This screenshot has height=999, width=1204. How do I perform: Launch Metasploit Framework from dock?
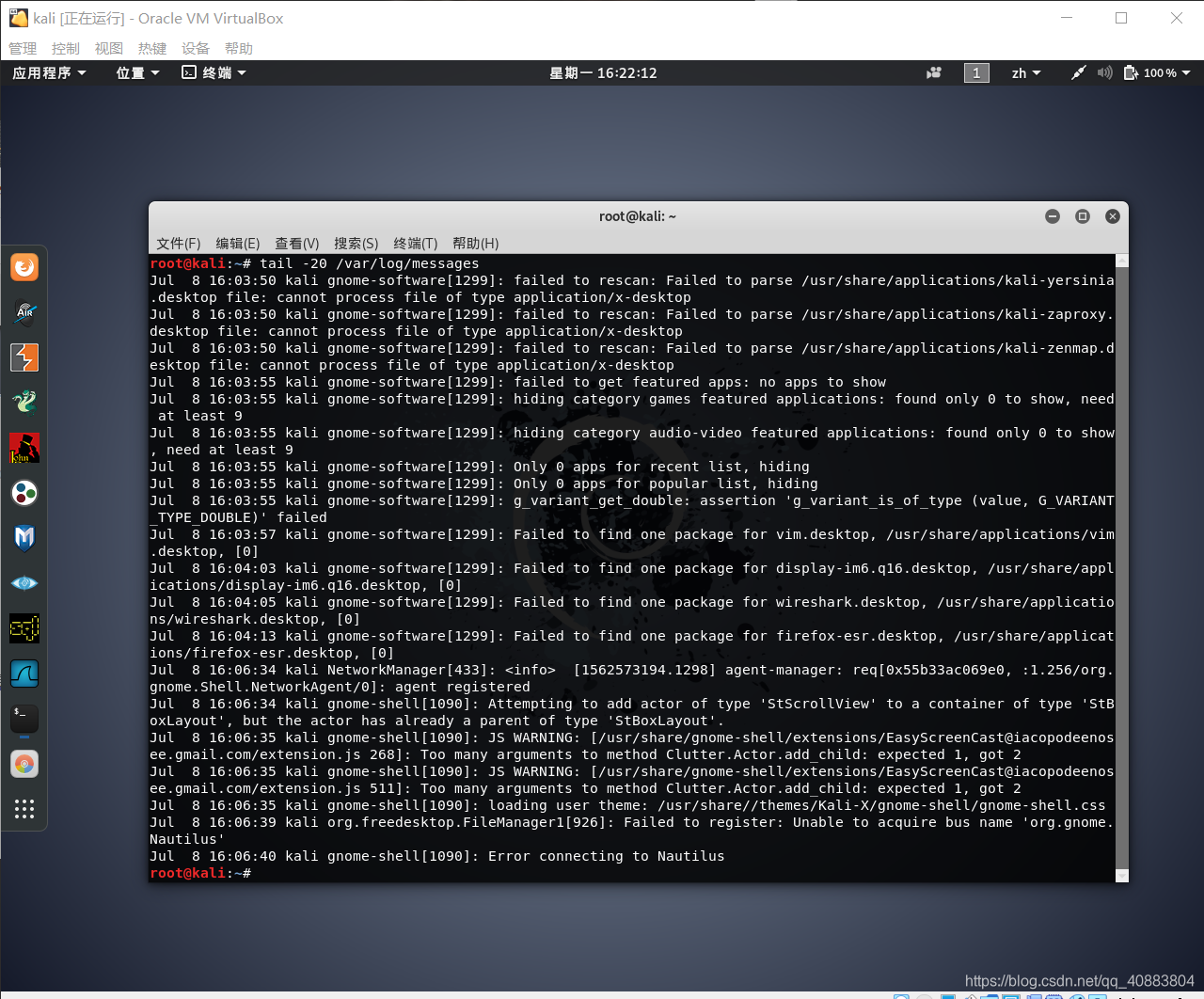[x=24, y=538]
